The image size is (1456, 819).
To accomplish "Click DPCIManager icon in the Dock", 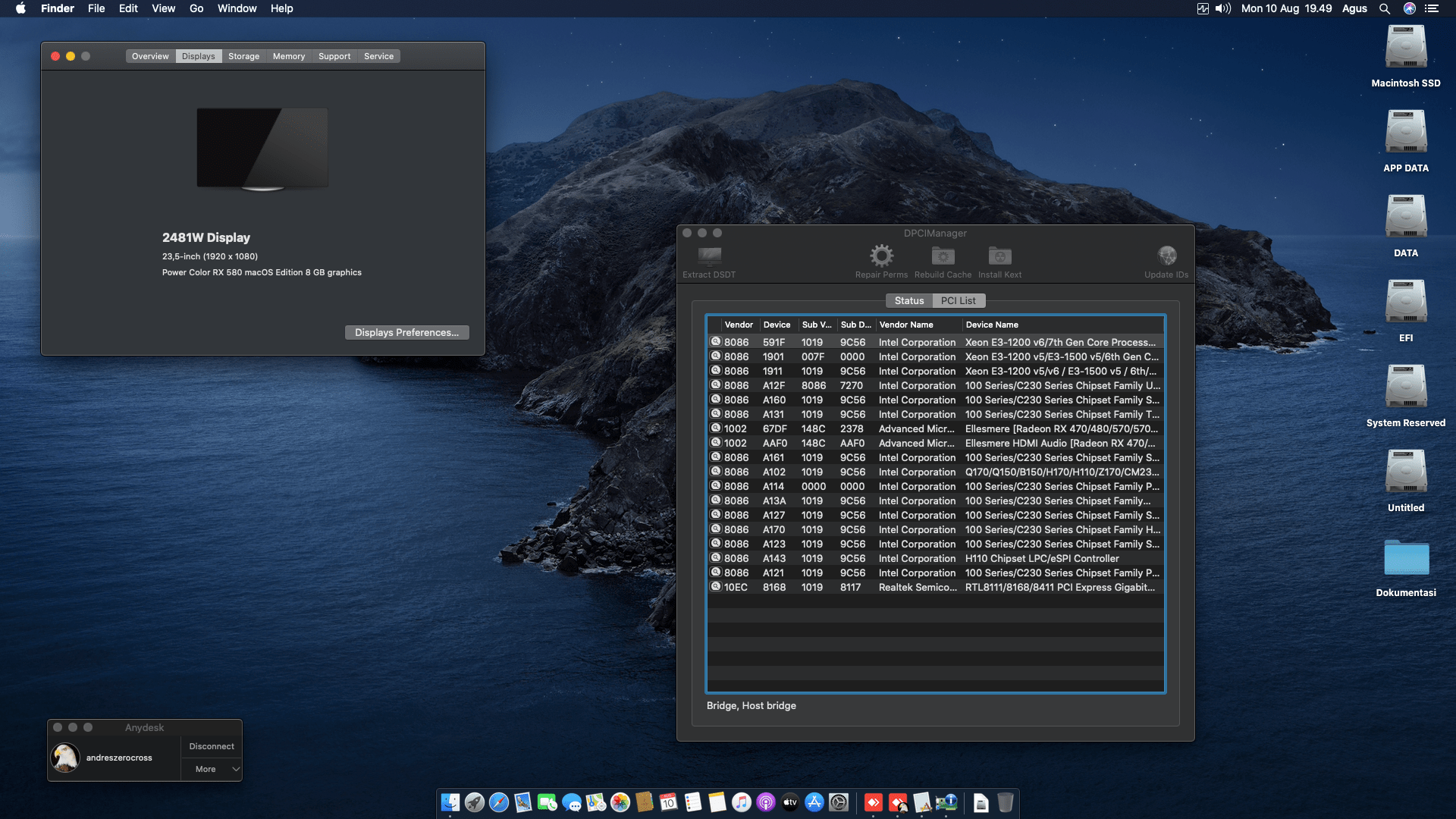I will click(x=946, y=802).
